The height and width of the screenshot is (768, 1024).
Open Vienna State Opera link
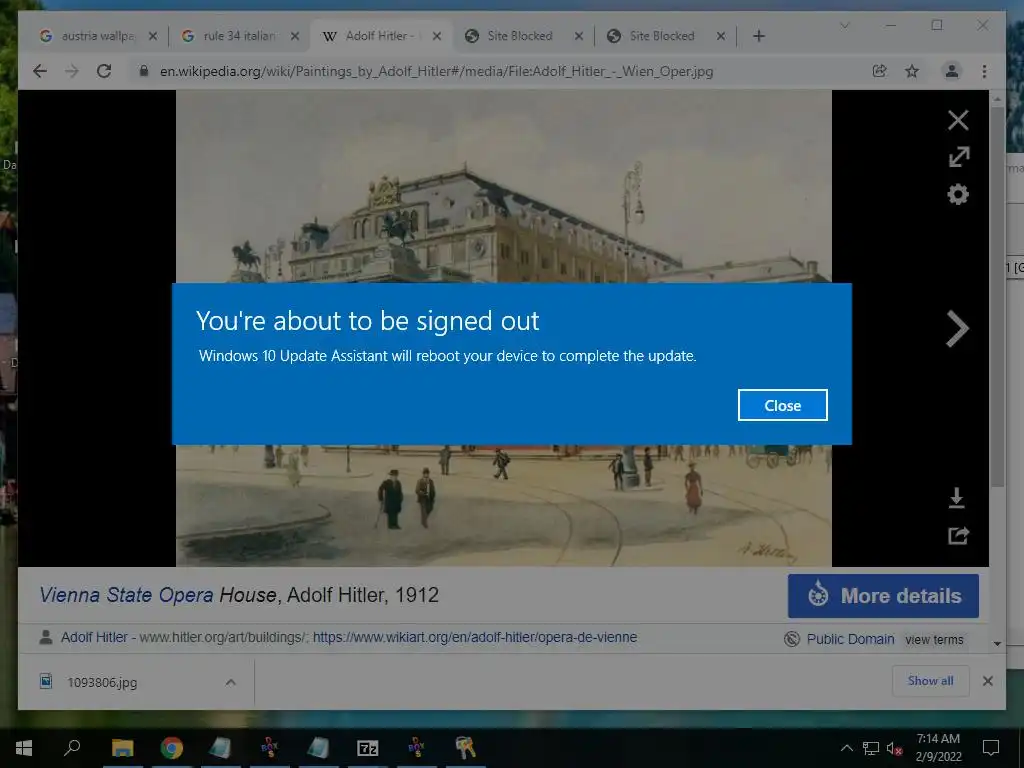pos(126,595)
